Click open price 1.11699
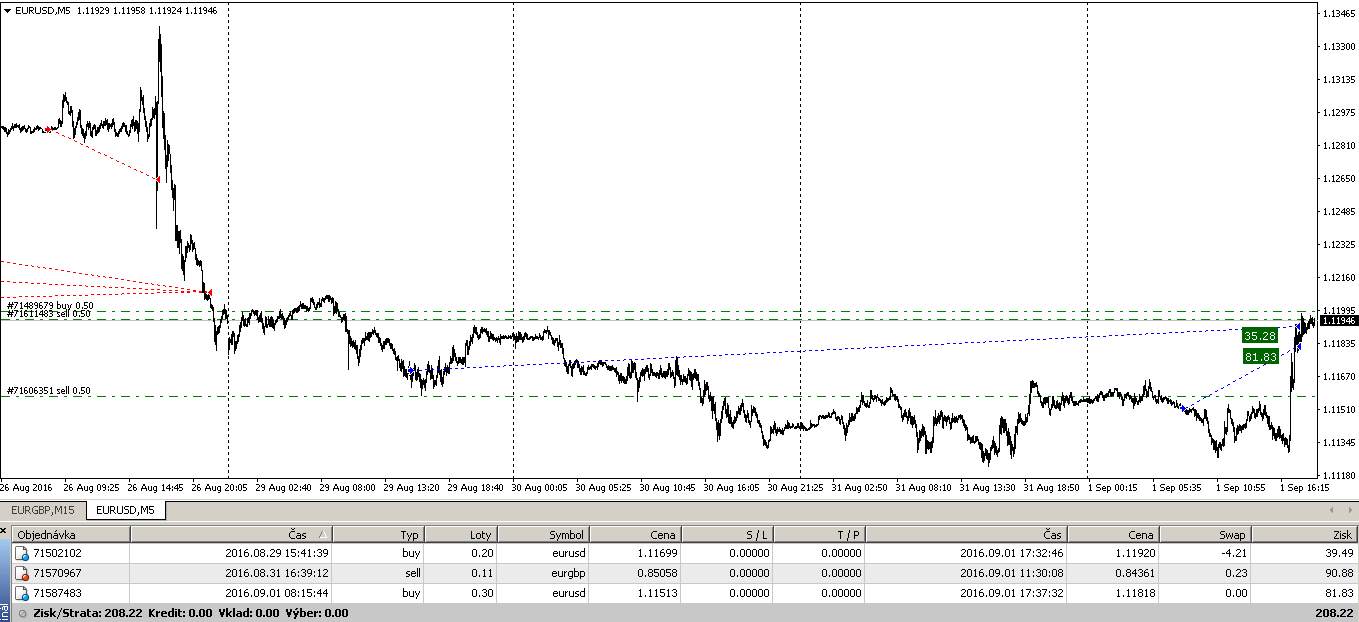This screenshot has height=622, width=1359. [657, 553]
